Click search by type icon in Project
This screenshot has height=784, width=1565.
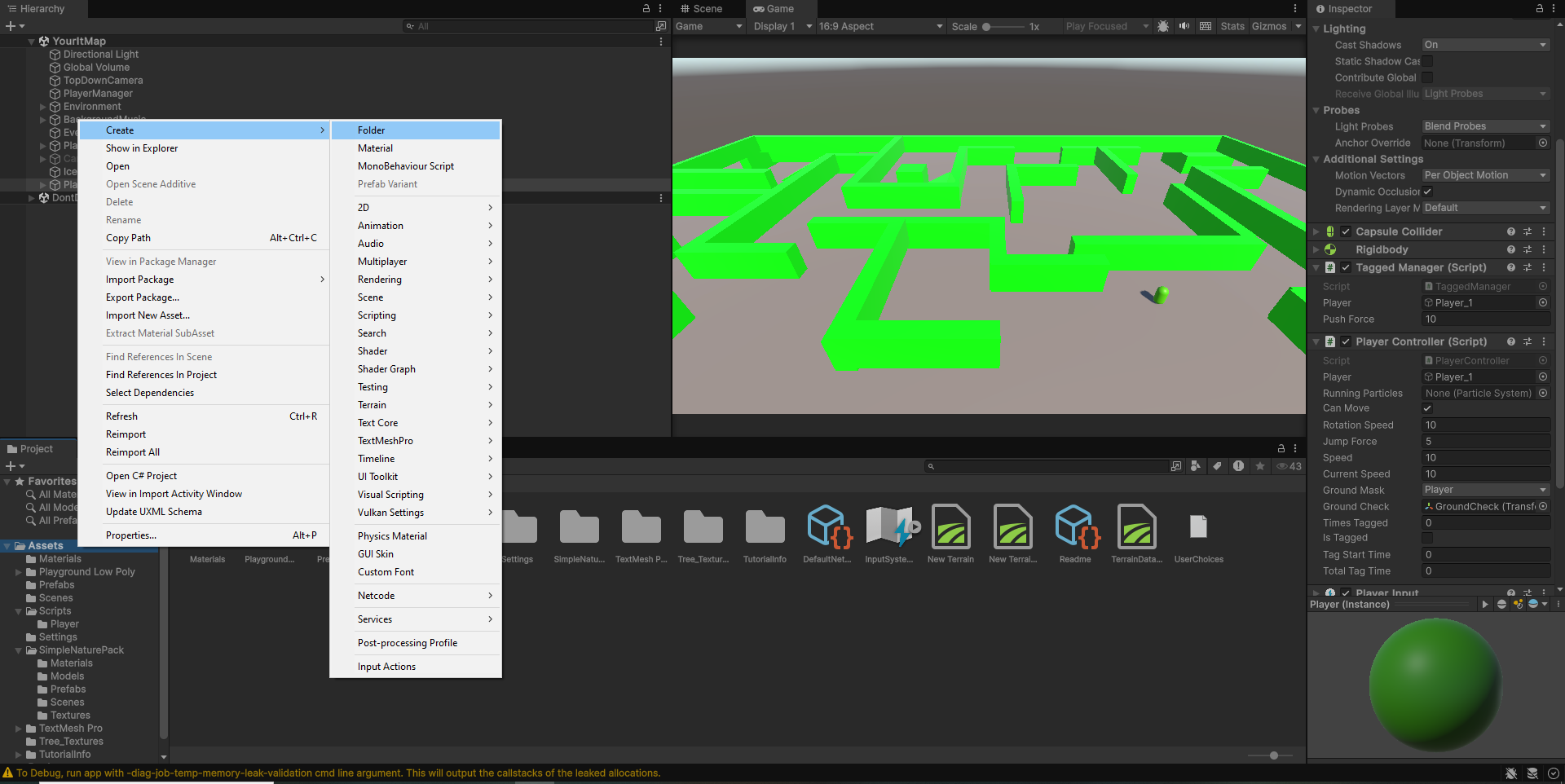1196,466
